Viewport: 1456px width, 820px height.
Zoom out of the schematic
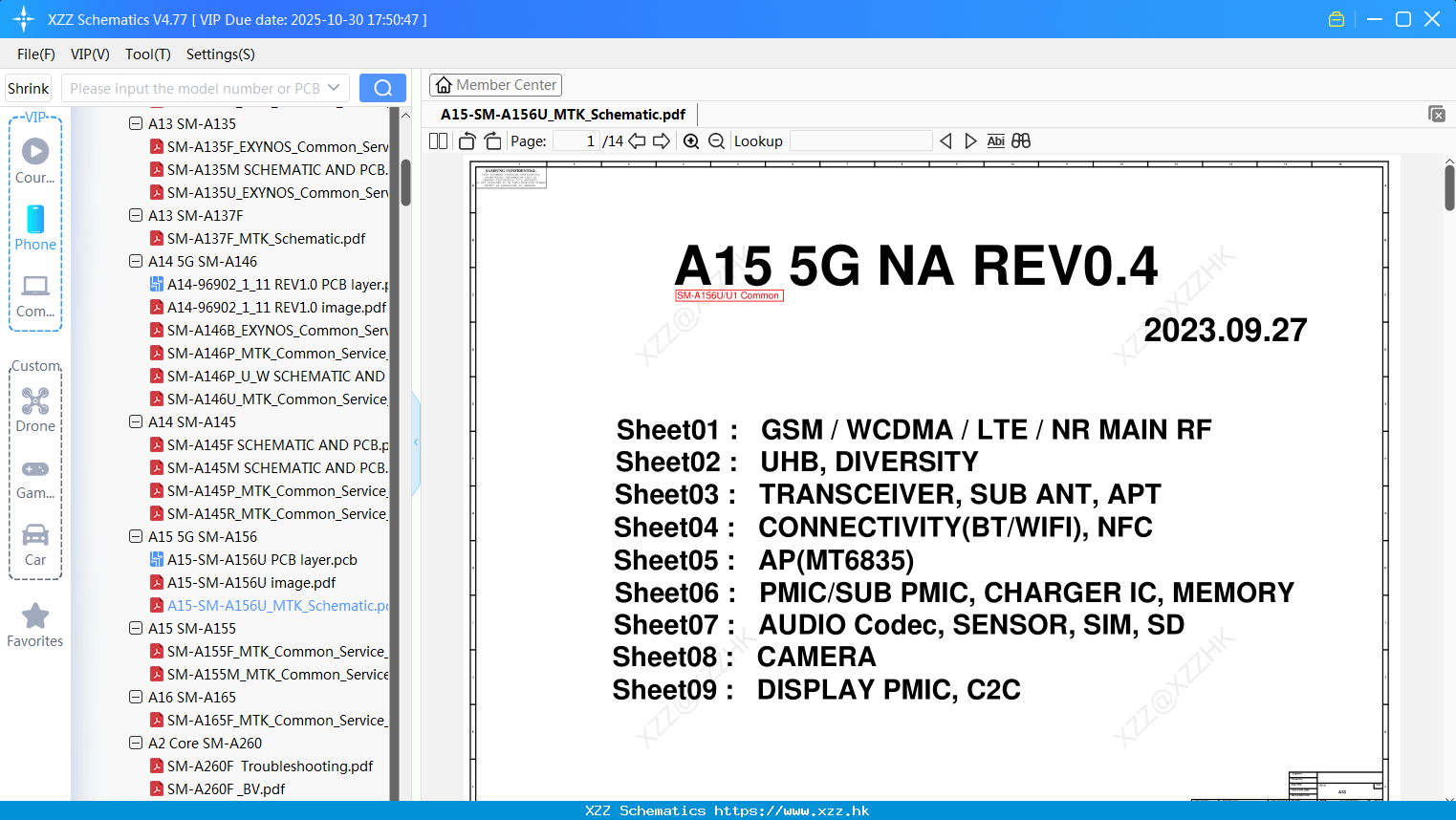point(716,141)
